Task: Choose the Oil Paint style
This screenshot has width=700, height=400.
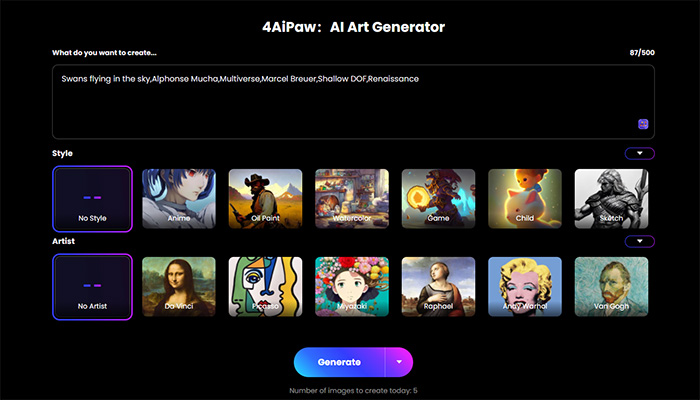Action: click(x=265, y=199)
